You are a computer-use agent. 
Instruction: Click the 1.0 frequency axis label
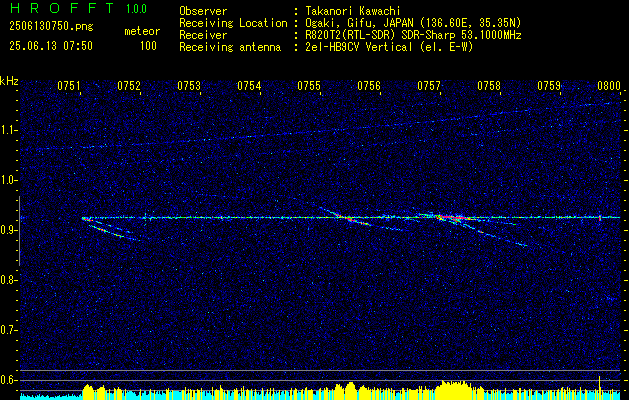click(7, 181)
